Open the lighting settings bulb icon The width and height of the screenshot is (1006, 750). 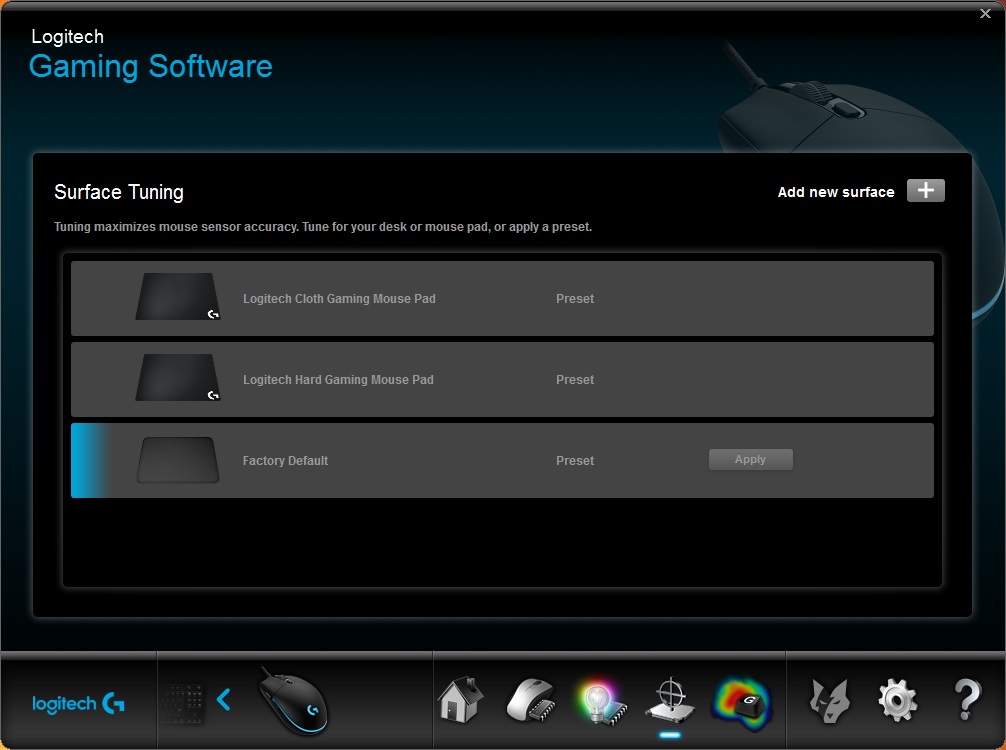coord(601,702)
